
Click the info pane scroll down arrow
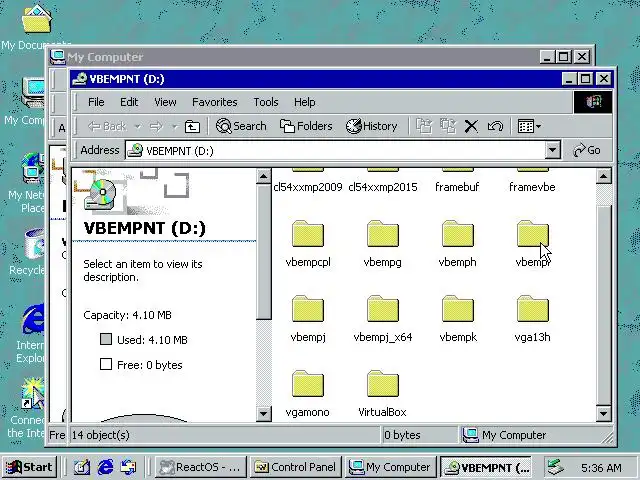coord(263,413)
